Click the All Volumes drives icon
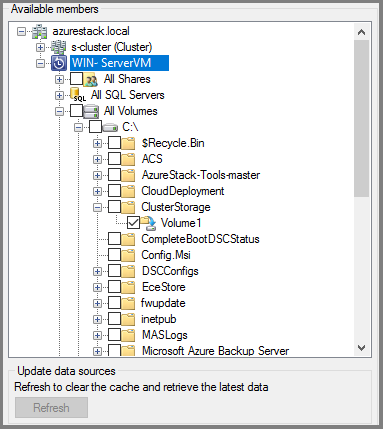Image resolution: width=383 pixels, height=429 pixels. (91, 111)
